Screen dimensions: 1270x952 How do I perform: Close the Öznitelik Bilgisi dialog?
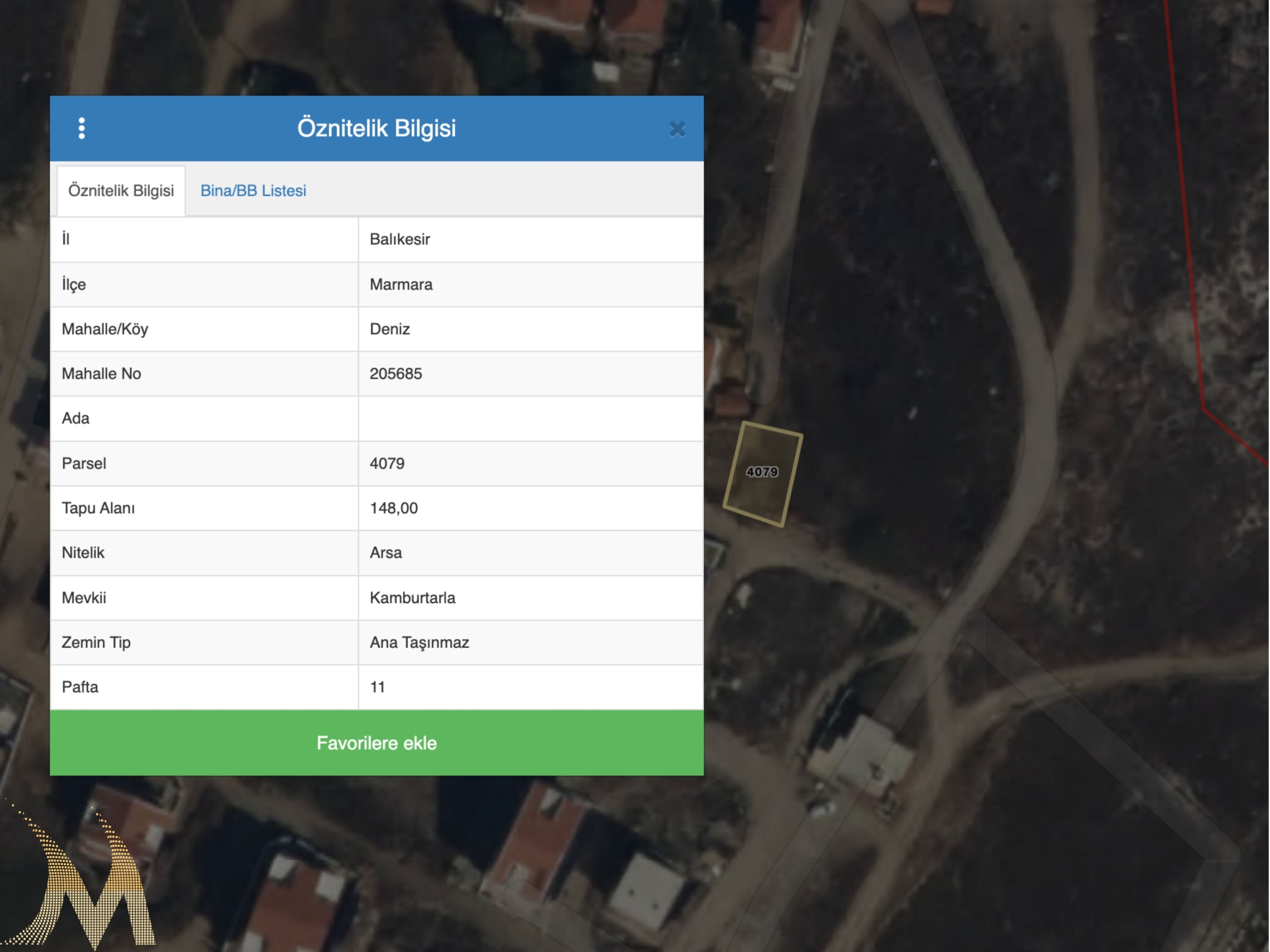678,129
